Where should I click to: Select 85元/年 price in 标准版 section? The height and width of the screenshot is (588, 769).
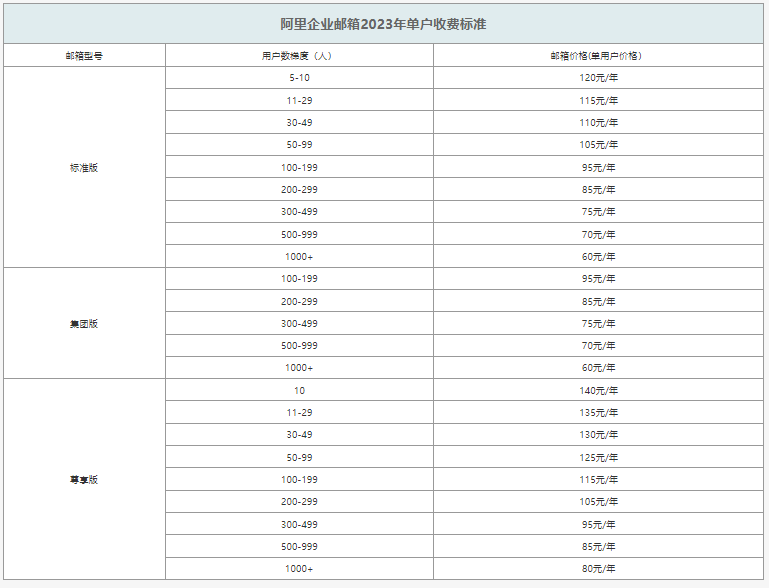point(598,190)
